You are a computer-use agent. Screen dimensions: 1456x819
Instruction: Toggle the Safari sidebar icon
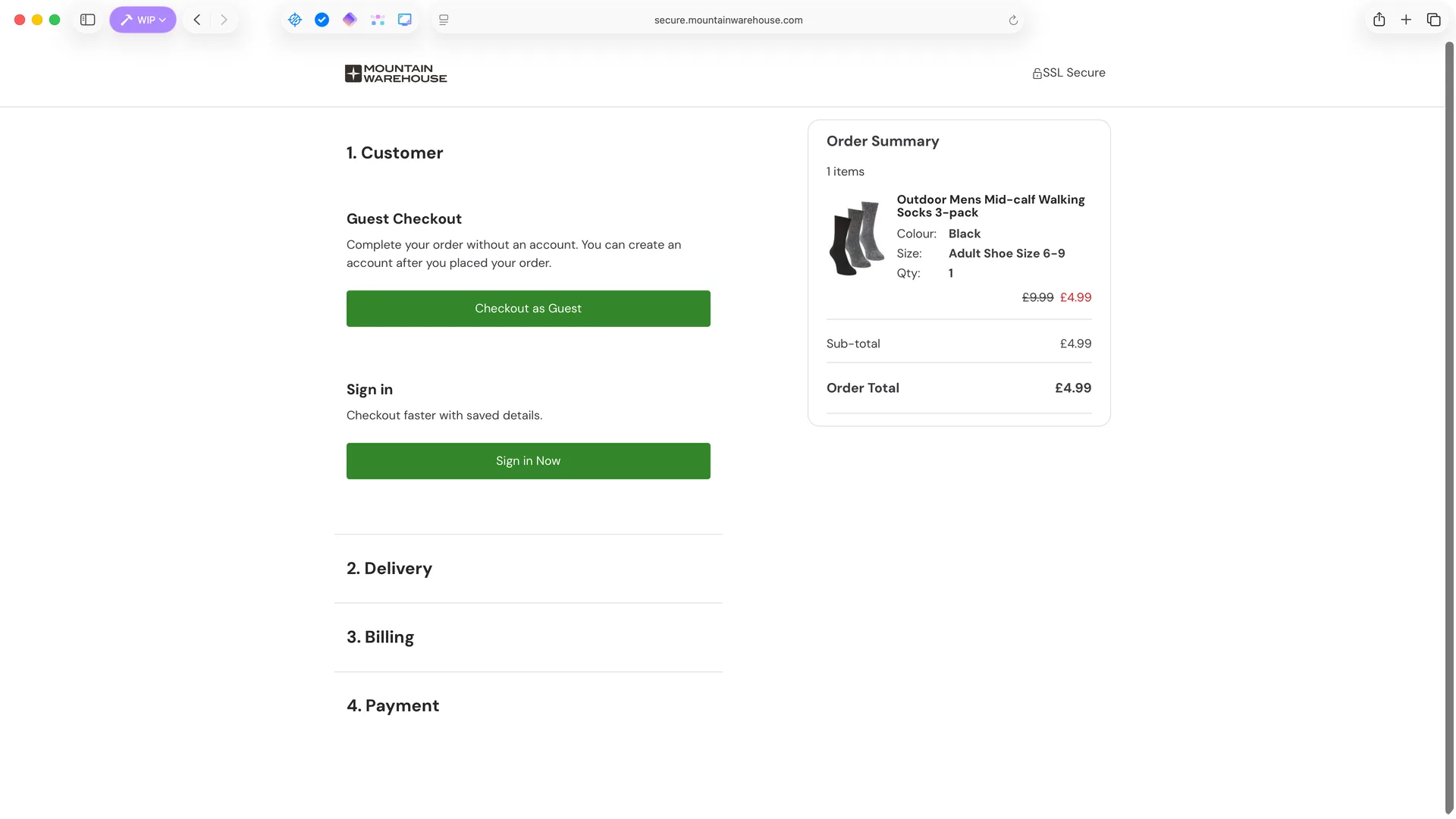88,20
